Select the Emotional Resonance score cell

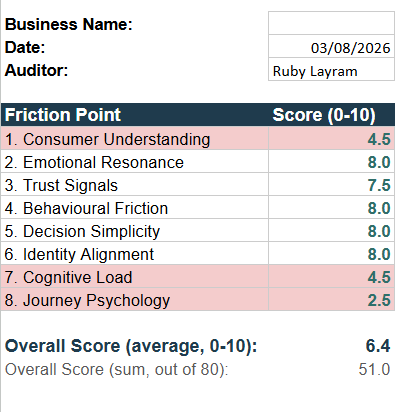(x=331, y=162)
